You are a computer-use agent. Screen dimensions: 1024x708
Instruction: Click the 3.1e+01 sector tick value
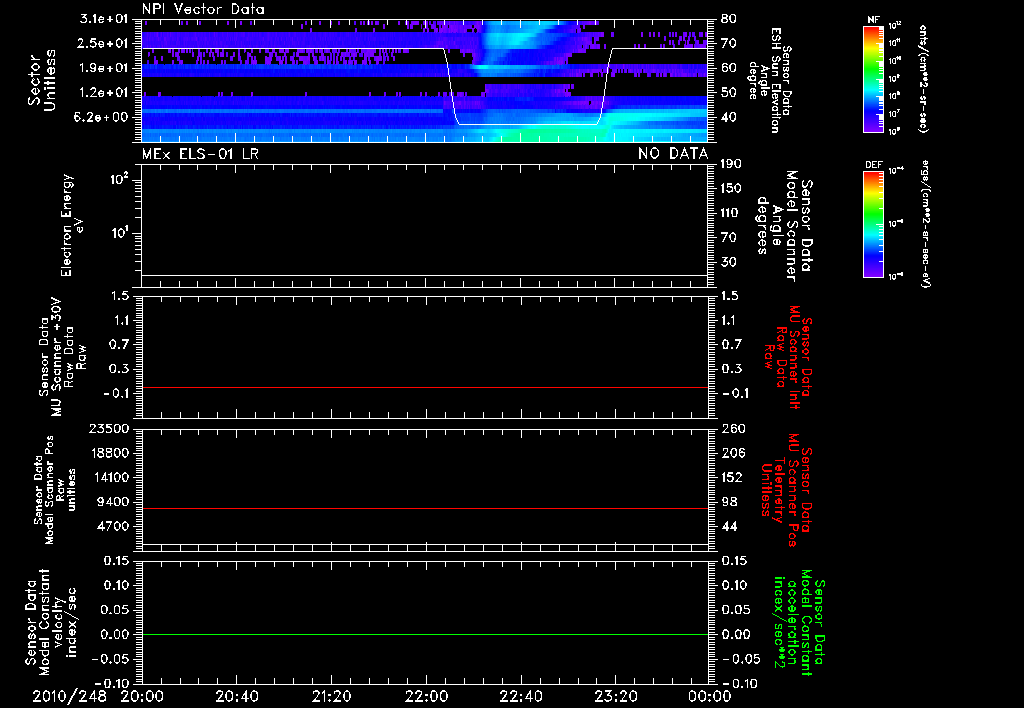103,19
